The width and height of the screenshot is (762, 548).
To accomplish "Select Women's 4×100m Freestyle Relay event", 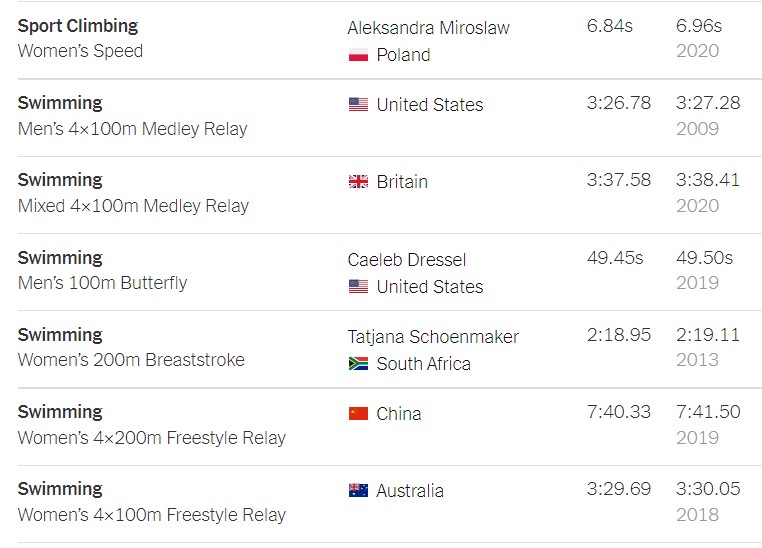I will 152,515.
